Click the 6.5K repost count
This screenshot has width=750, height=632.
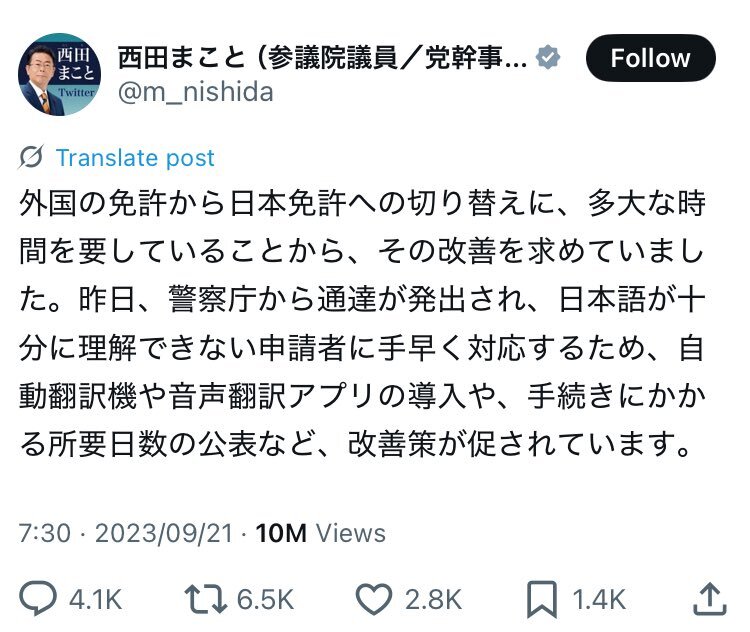pos(265,600)
